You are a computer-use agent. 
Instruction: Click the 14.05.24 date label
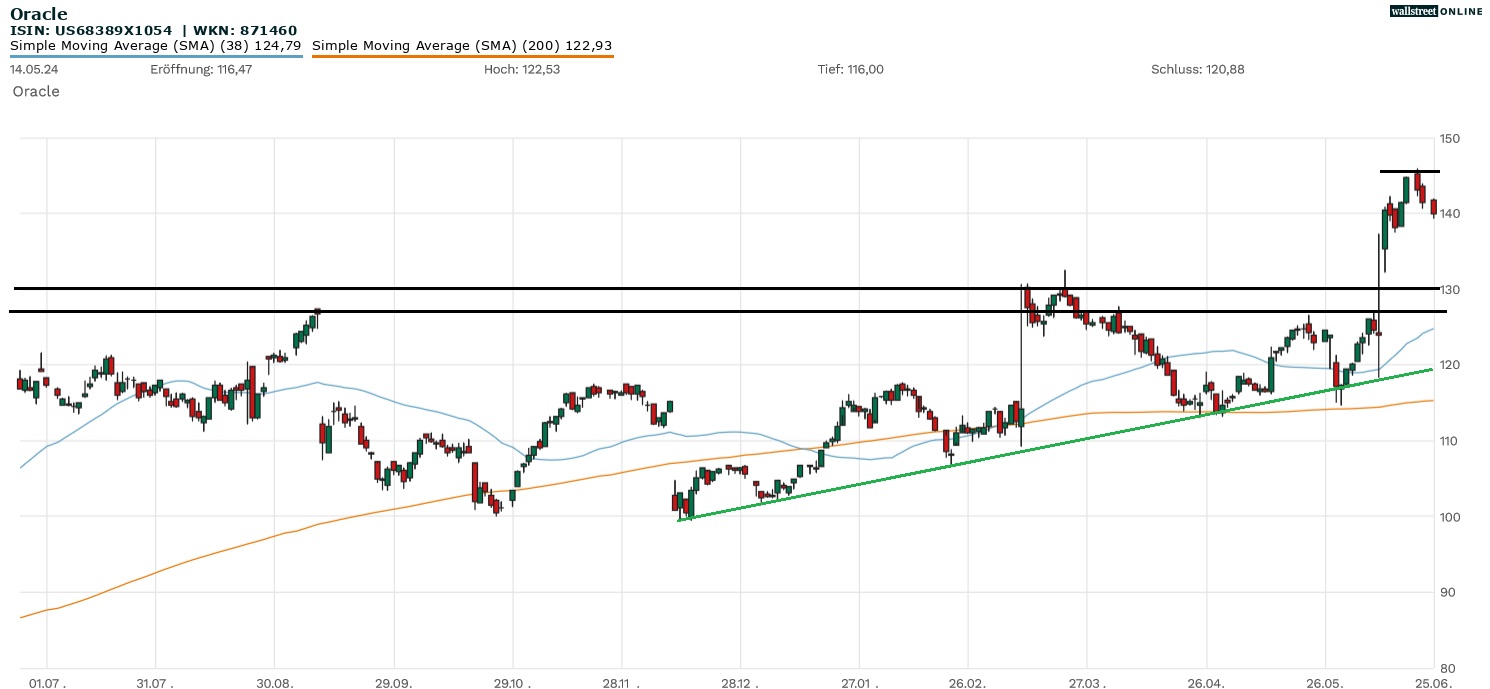click(31, 69)
